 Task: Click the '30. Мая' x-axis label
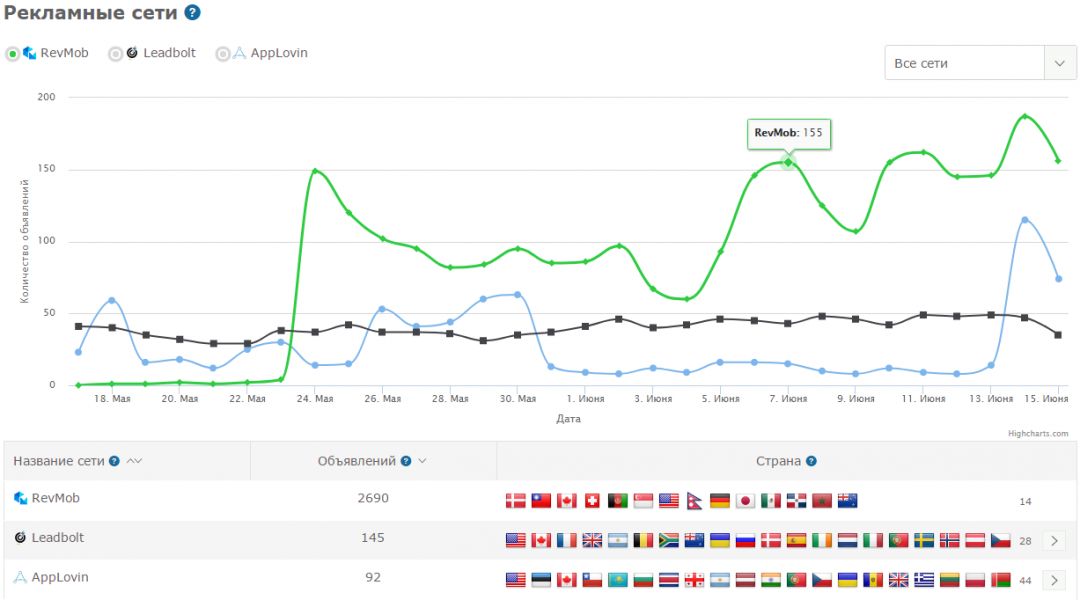tap(517, 399)
